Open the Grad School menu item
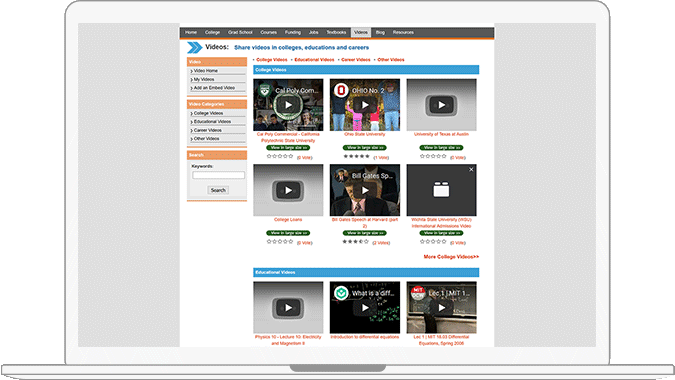The width and height of the screenshot is (675, 380). [240, 32]
